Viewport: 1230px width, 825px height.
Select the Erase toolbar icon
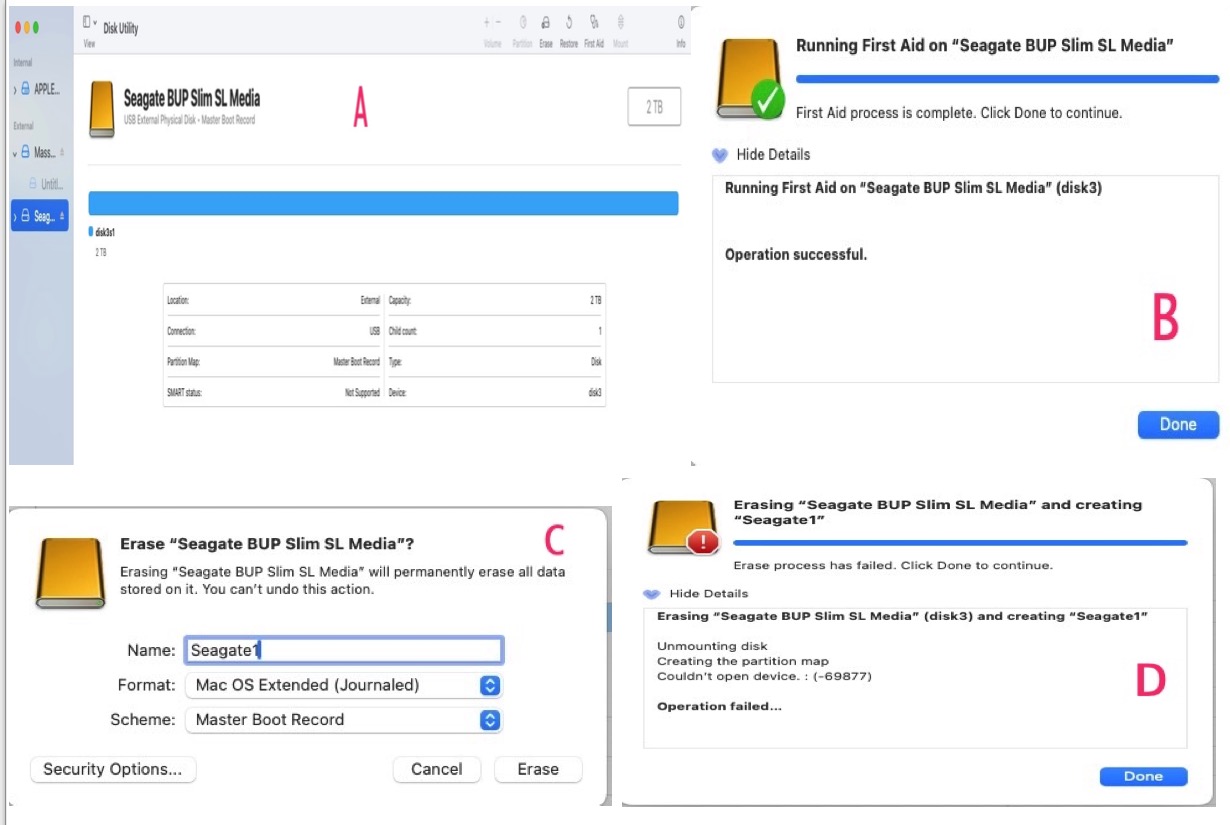(546, 22)
